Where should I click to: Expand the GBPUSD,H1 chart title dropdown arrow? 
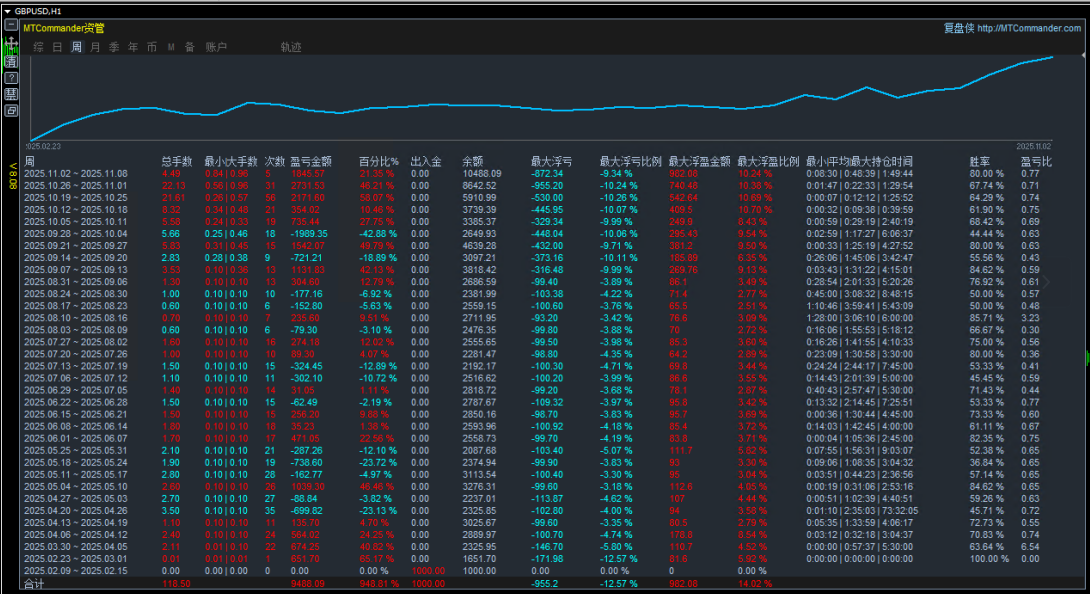click(x=7, y=10)
